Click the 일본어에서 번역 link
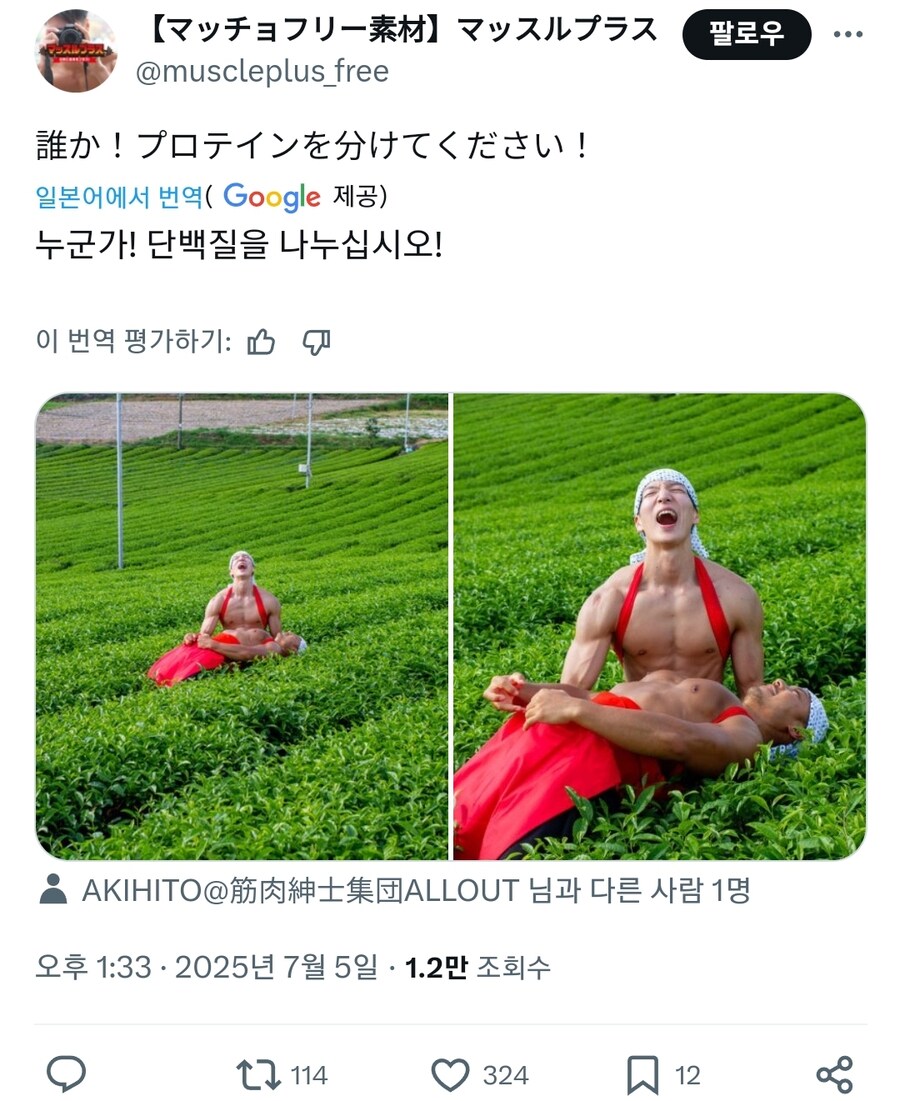 pyautogui.click(x=119, y=197)
